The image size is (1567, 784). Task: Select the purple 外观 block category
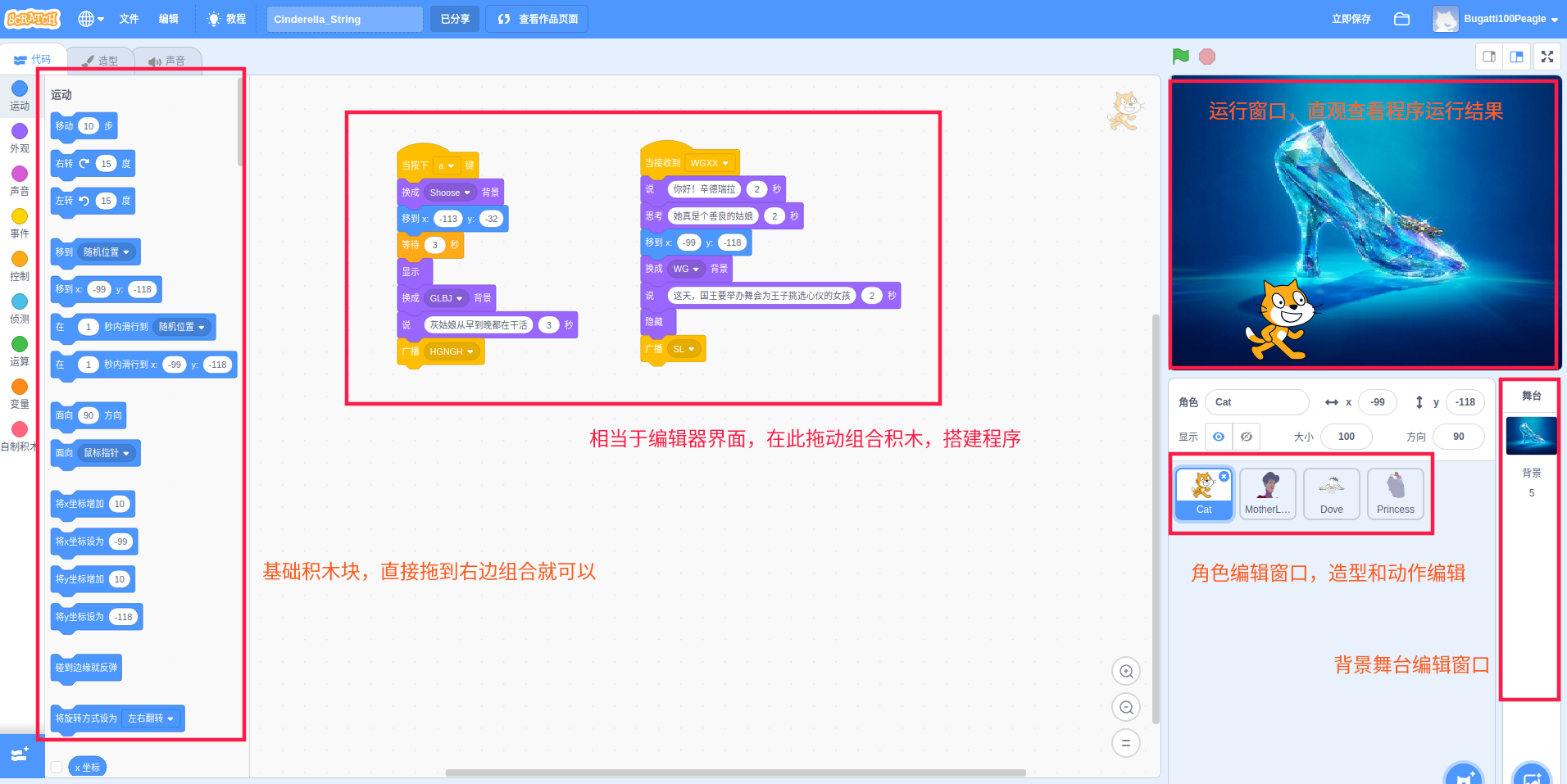click(20, 138)
